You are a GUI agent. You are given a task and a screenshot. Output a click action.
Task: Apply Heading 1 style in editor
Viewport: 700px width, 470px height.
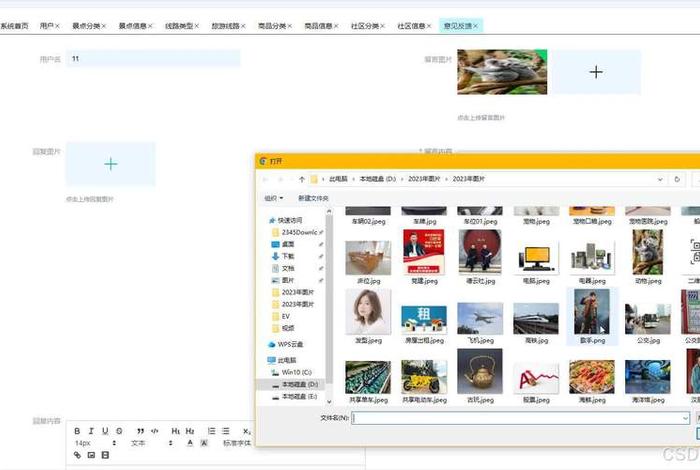[175, 431]
